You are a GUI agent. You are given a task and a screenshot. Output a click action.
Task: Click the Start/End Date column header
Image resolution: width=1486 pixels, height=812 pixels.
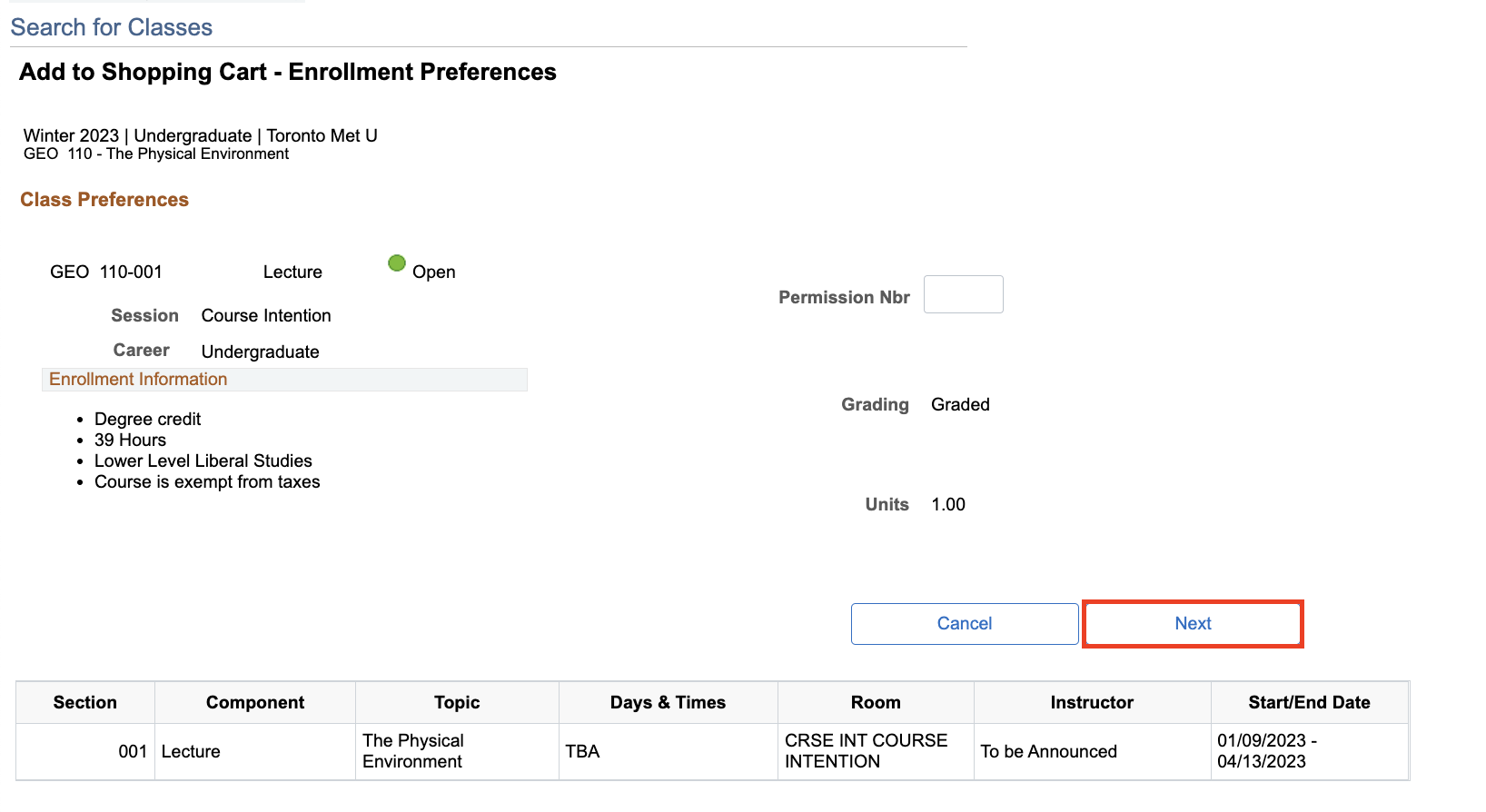click(1309, 702)
